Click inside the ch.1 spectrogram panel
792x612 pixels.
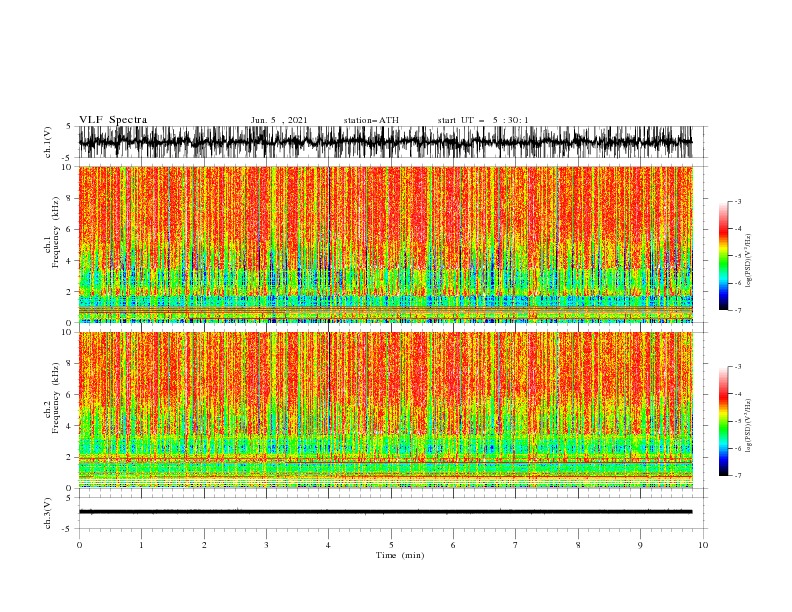point(385,244)
